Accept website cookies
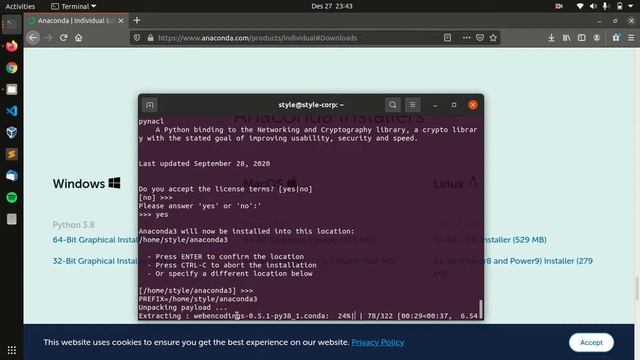This screenshot has width=640, height=360. (x=591, y=342)
